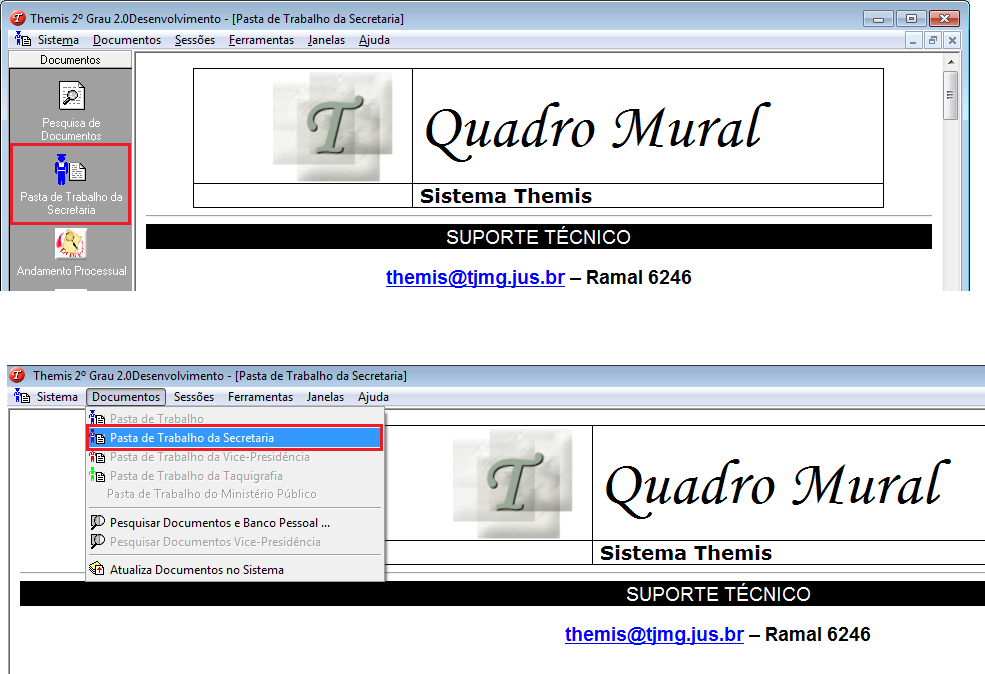Restore the inner document window in top window
The height and width of the screenshot is (674, 985).
(933, 41)
